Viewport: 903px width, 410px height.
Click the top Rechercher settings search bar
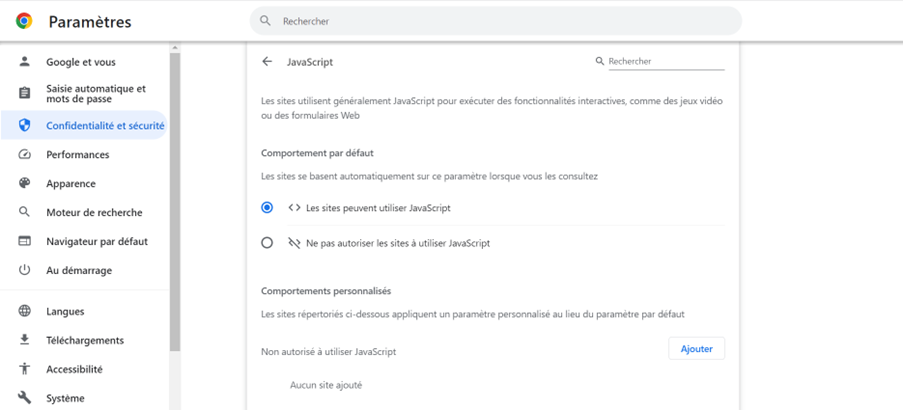coord(495,21)
